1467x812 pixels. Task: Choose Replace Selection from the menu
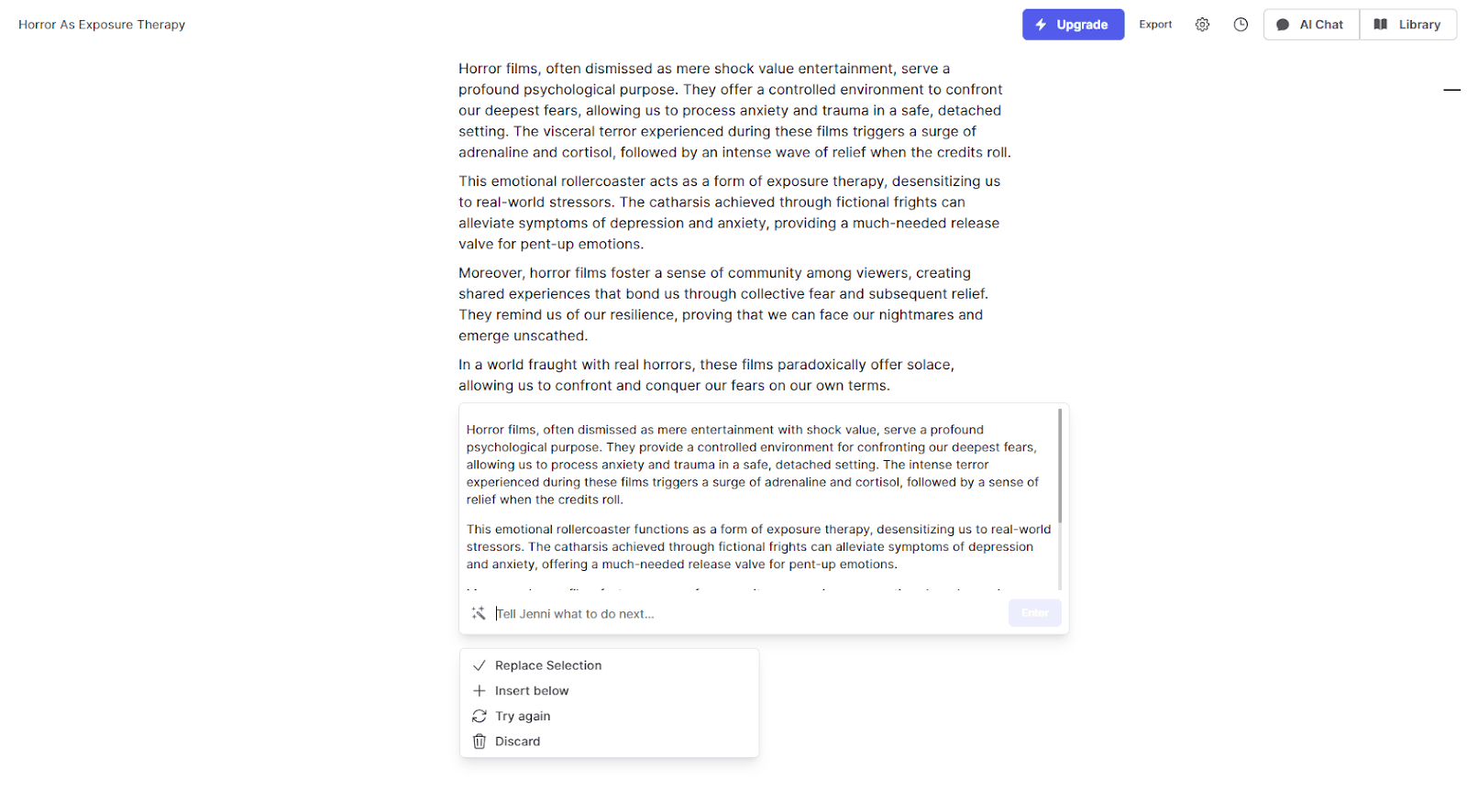click(547, 665)
